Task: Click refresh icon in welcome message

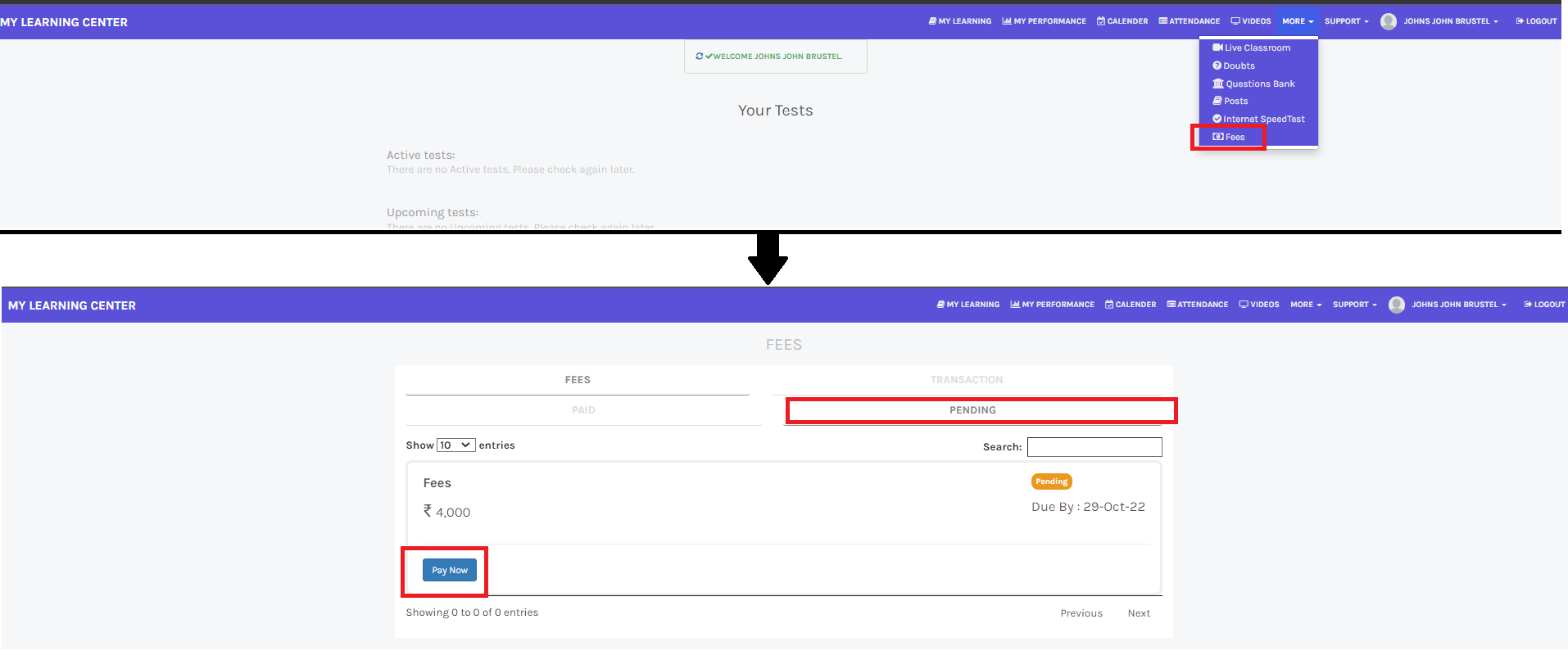Action: pyautogui.click(x=699, y=57)
